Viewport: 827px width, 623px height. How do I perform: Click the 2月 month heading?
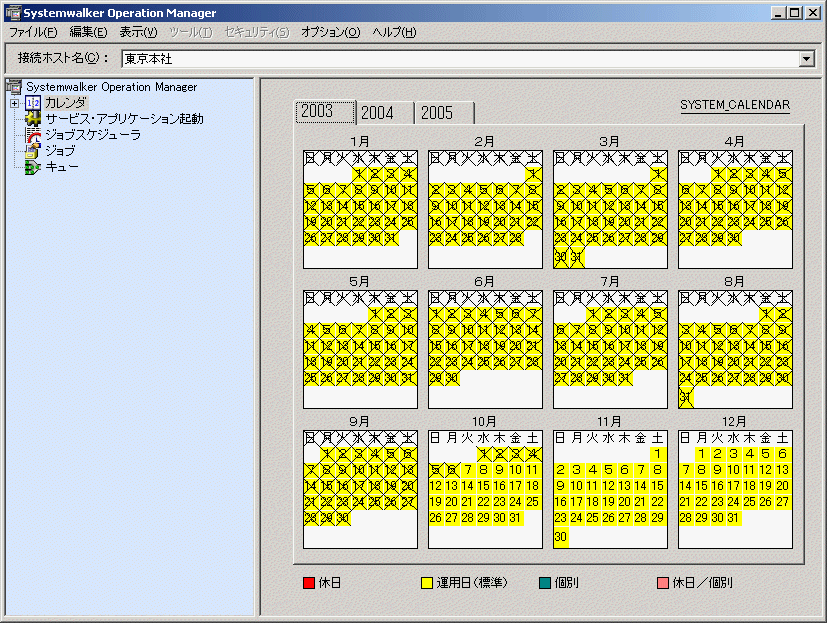484,141
